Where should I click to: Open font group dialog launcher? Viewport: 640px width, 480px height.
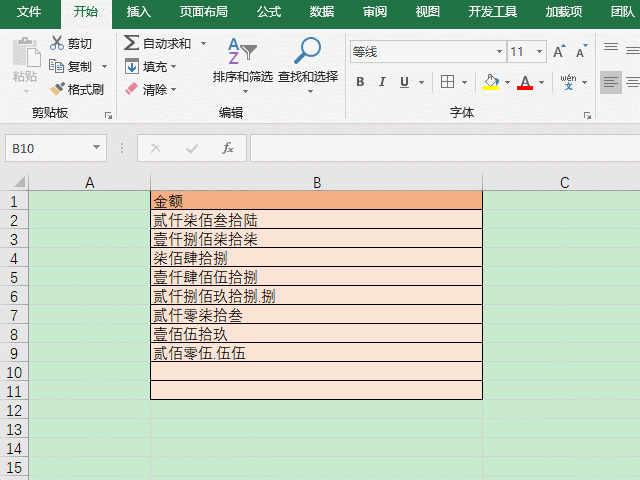[x=587, y=116]
